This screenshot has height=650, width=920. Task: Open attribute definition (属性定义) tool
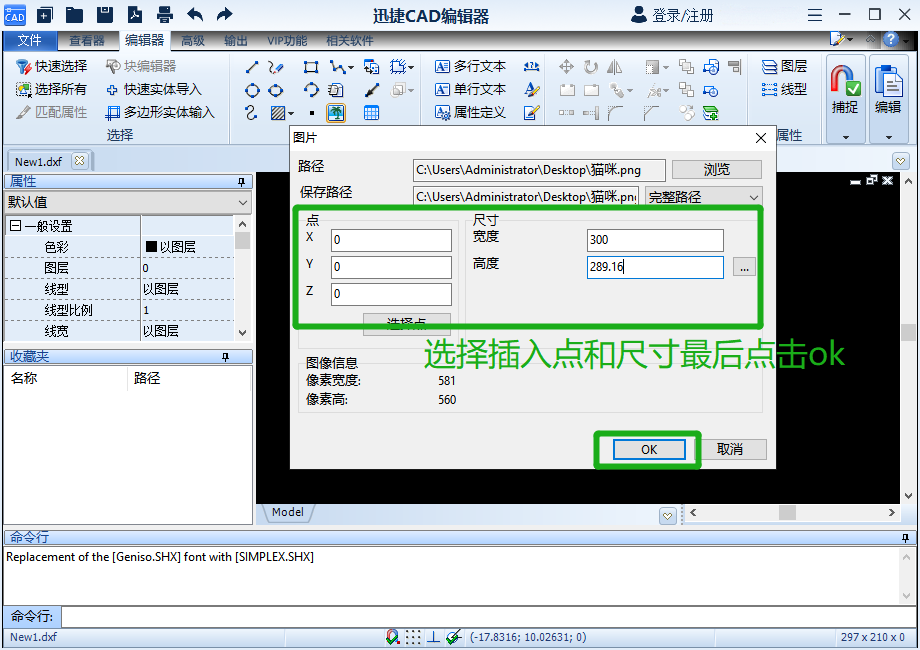click(x=471, y=112)
